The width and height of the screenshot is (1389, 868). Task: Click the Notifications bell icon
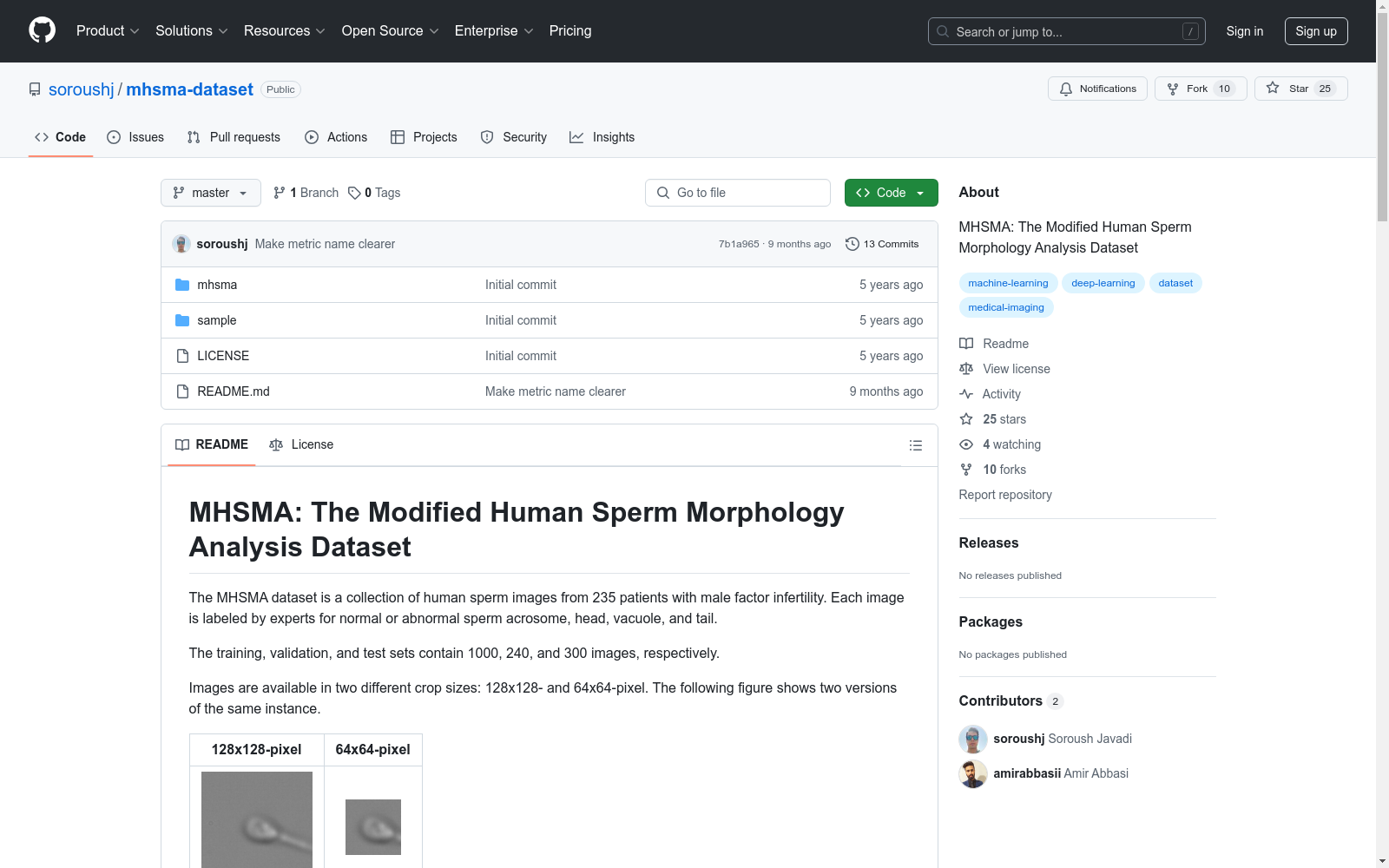click(x=1066, y=89)
